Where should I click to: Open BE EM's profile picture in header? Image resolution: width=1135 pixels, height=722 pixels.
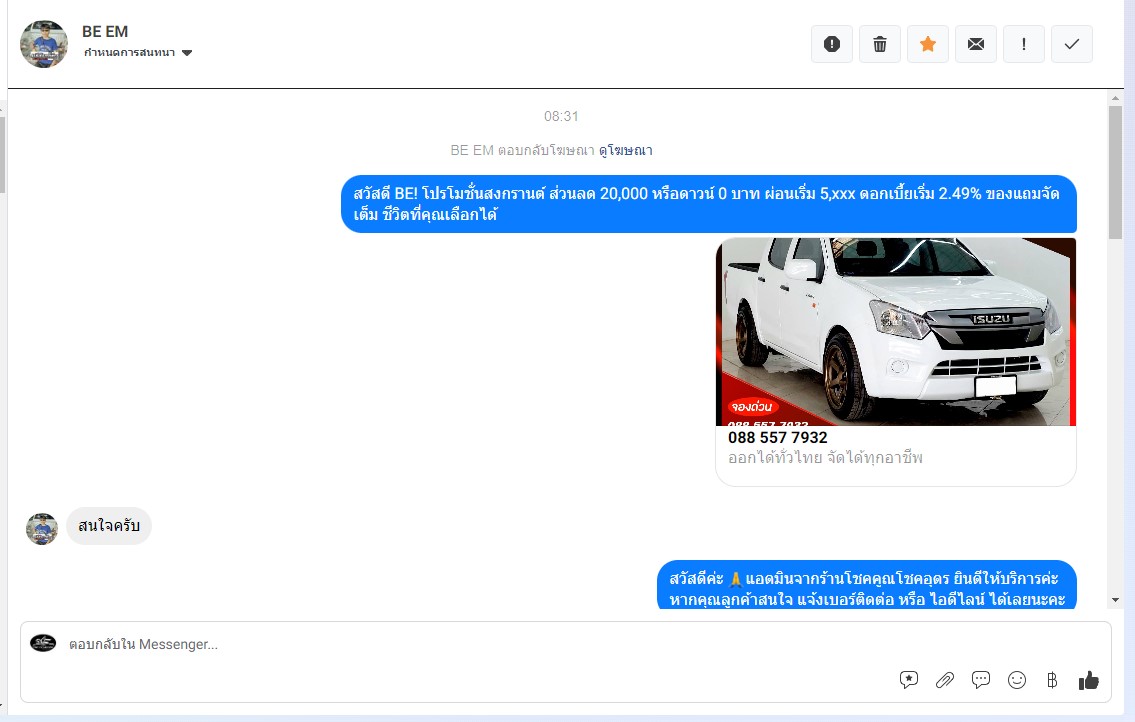point(44,44)
